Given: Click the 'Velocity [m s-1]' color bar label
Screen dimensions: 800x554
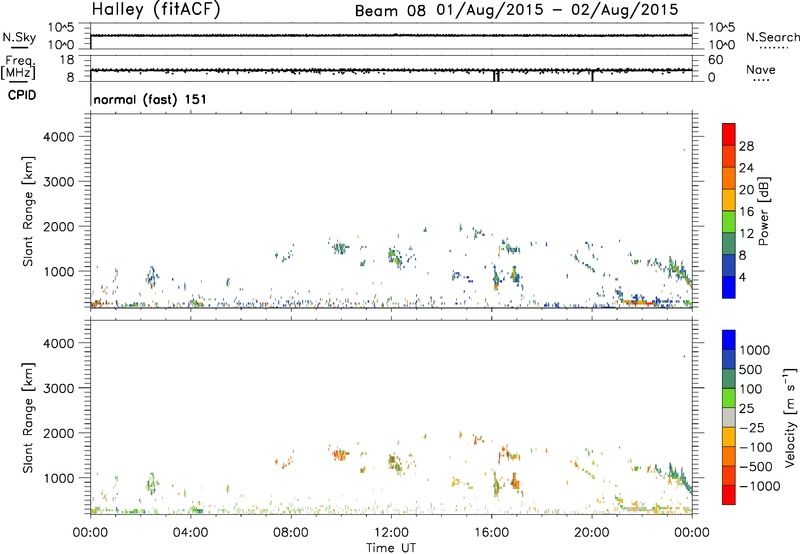Looking at the screenshot, I should pos(790,417).
